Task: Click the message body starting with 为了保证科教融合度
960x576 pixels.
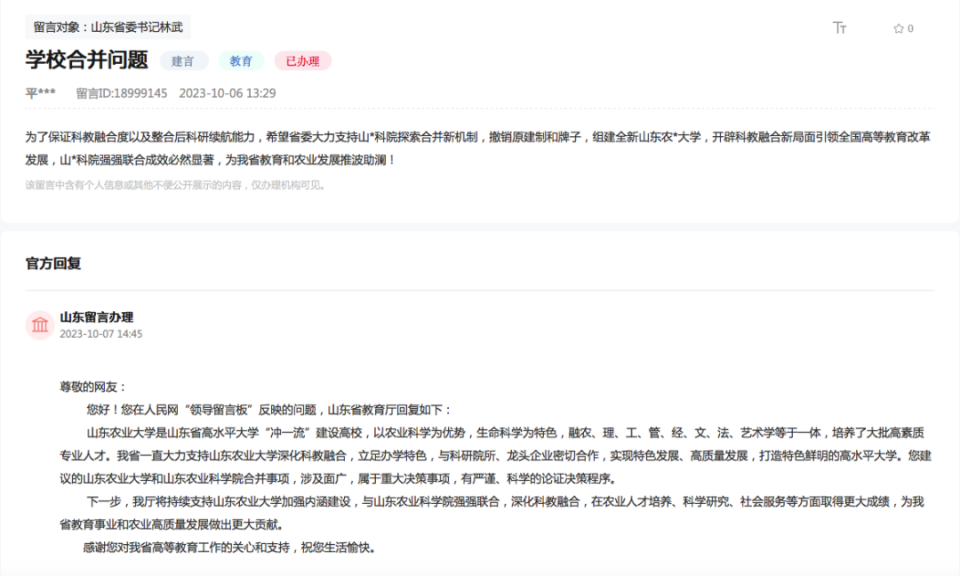Action: click(x=478, y=148)
